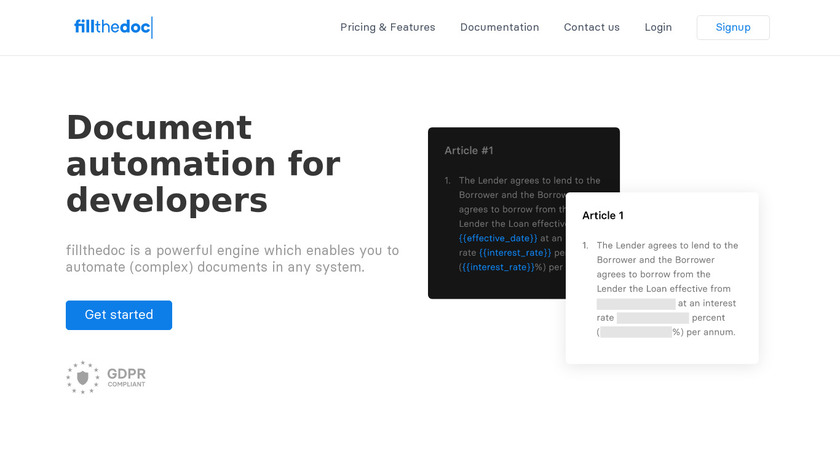Go to Contact us
This screenshot has width=840, height=472.
point(591,27)
